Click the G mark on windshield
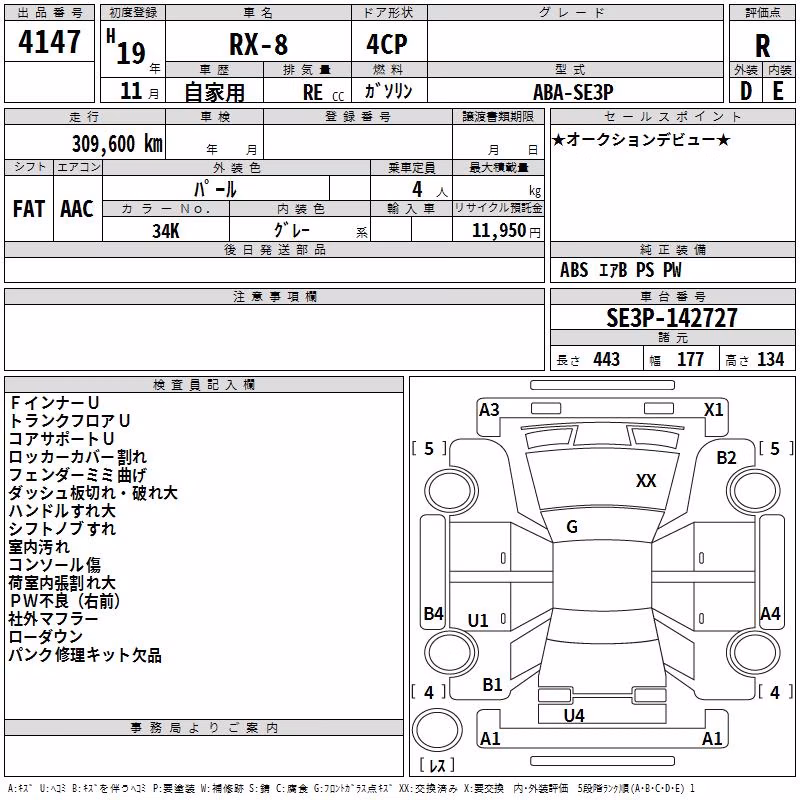The width and height of the screenshot is (800, 800). 572,527
